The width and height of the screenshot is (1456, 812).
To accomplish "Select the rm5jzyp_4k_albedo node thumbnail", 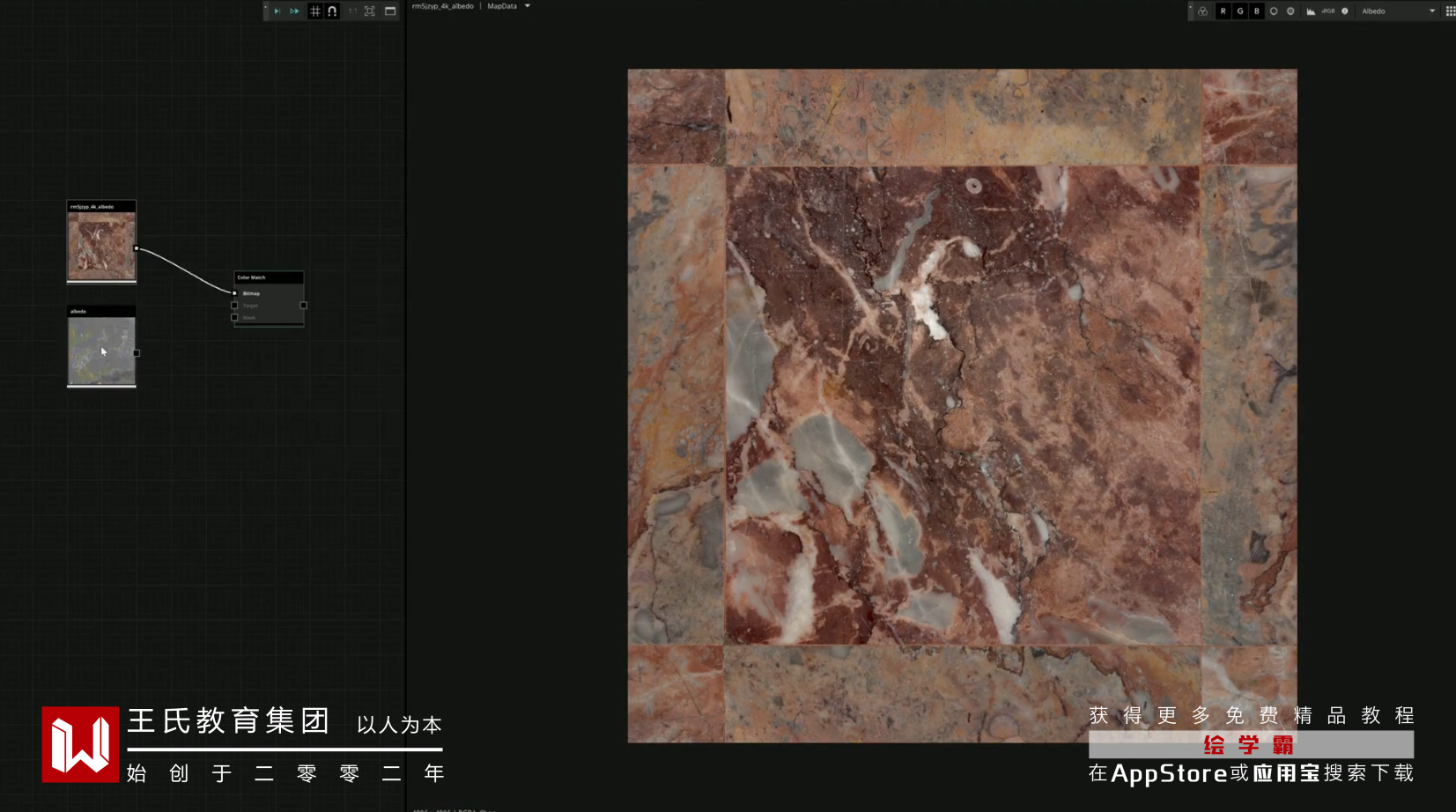I will [x=102, y=247].
